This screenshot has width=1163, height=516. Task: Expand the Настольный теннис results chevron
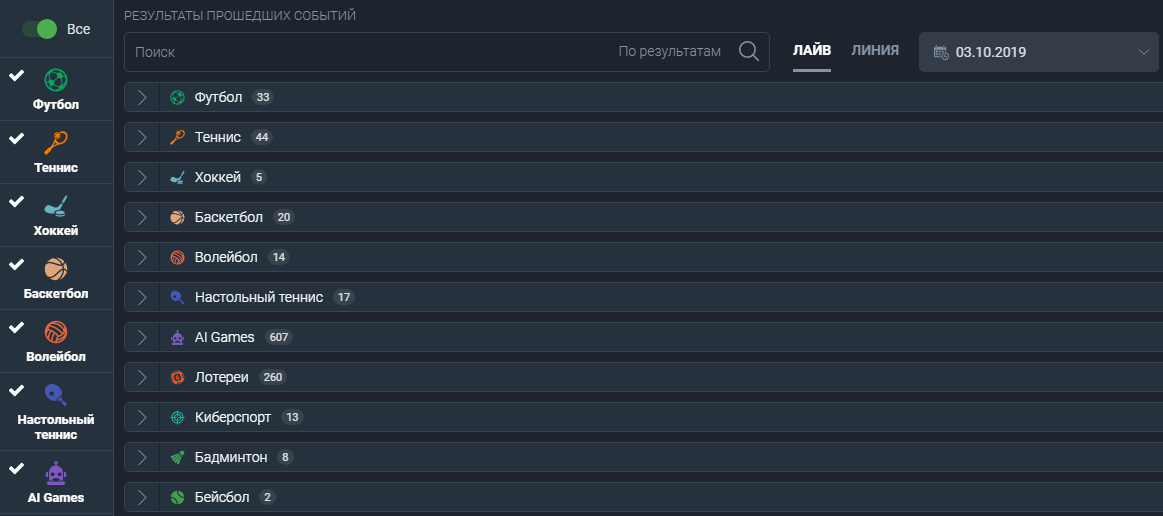142,297
